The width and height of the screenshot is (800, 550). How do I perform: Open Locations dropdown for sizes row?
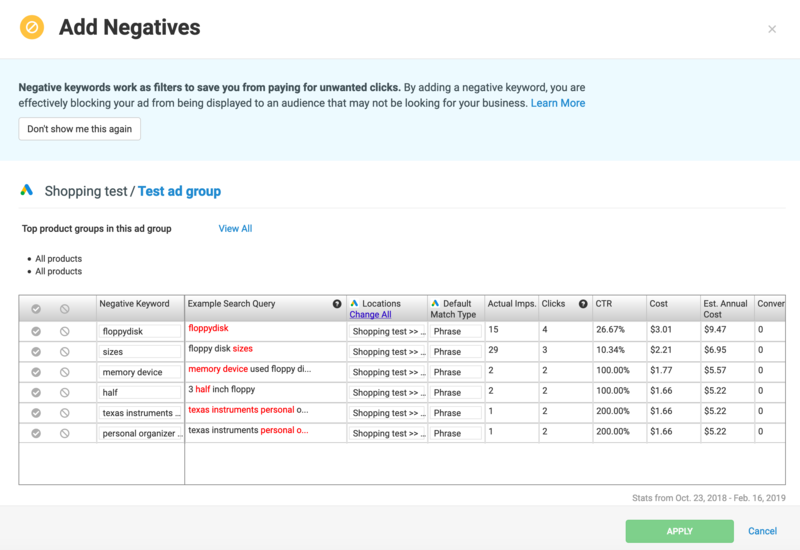click(388, 352)
